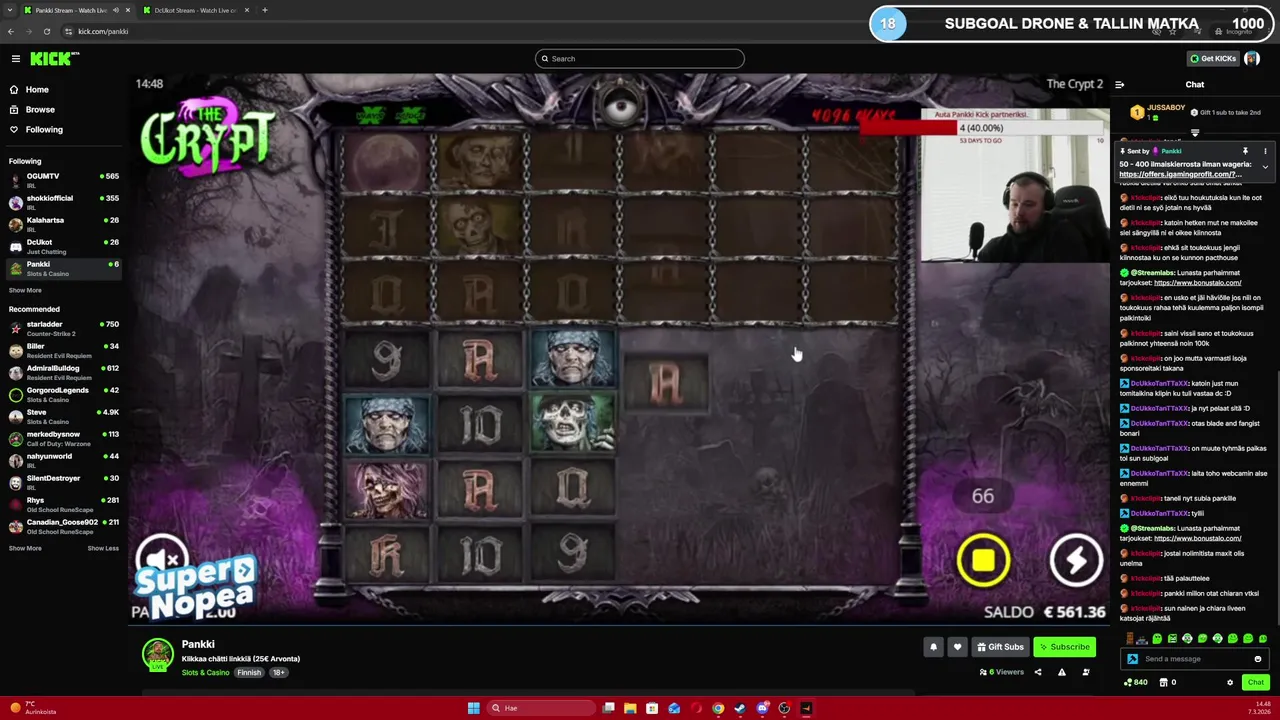This screenshot has width=1280, height=720.
Task: Click the chat identity hammer badge
Action: tap(1132, 659)
